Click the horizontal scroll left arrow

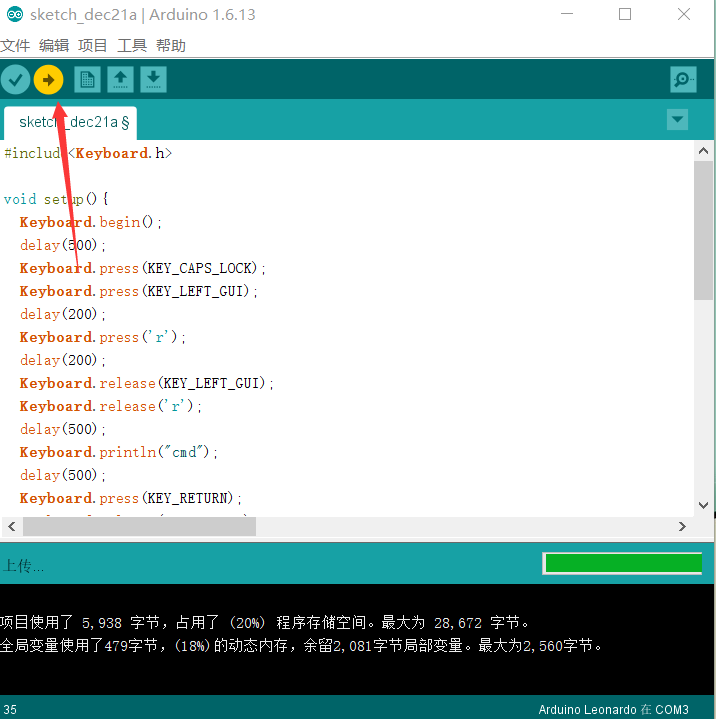(12, 526)
